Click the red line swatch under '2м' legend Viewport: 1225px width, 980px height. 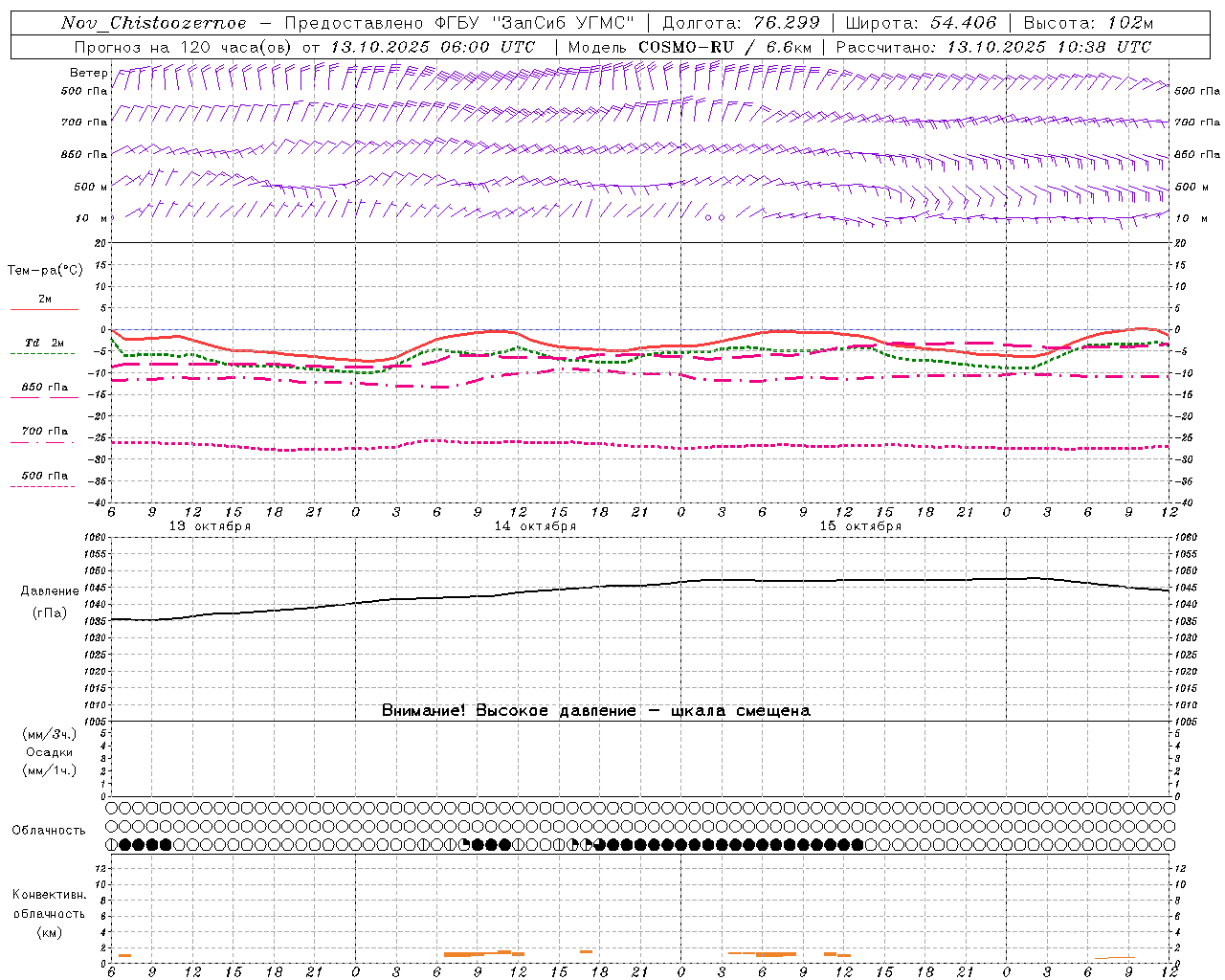tap(44, 309)
